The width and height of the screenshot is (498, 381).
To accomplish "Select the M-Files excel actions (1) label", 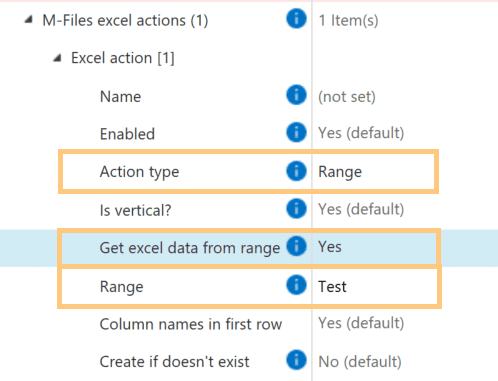I will (x=125, y=21).
